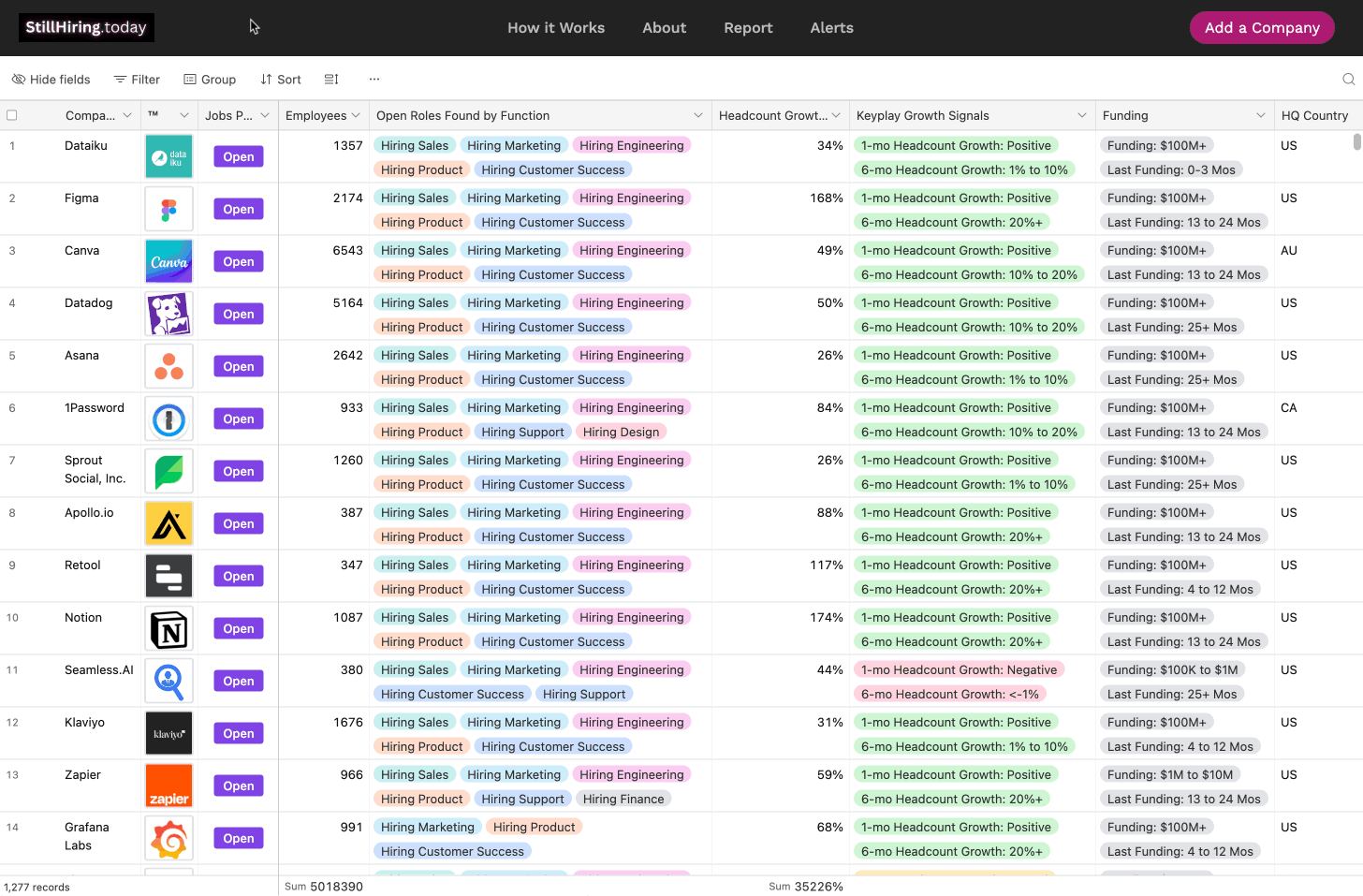
Task: Open the Sort options
Action: [281, 80]
